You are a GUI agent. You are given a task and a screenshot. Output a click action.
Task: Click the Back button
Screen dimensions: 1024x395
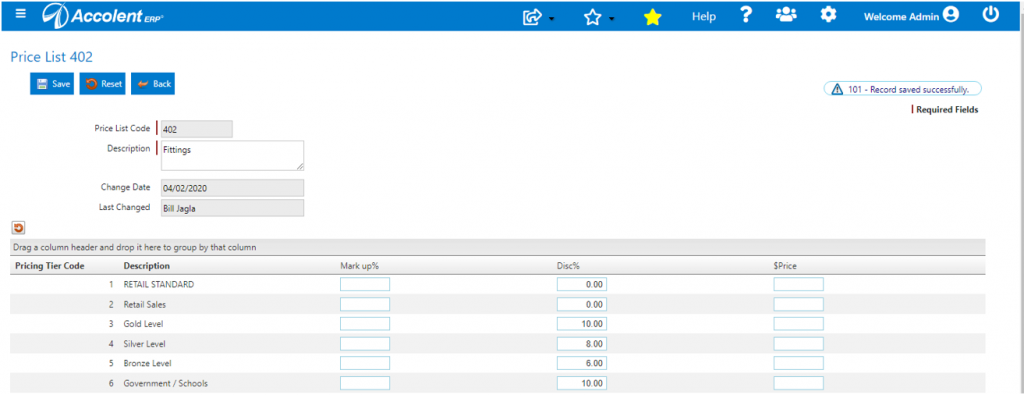pyautogui.click(x=153, y=84)
